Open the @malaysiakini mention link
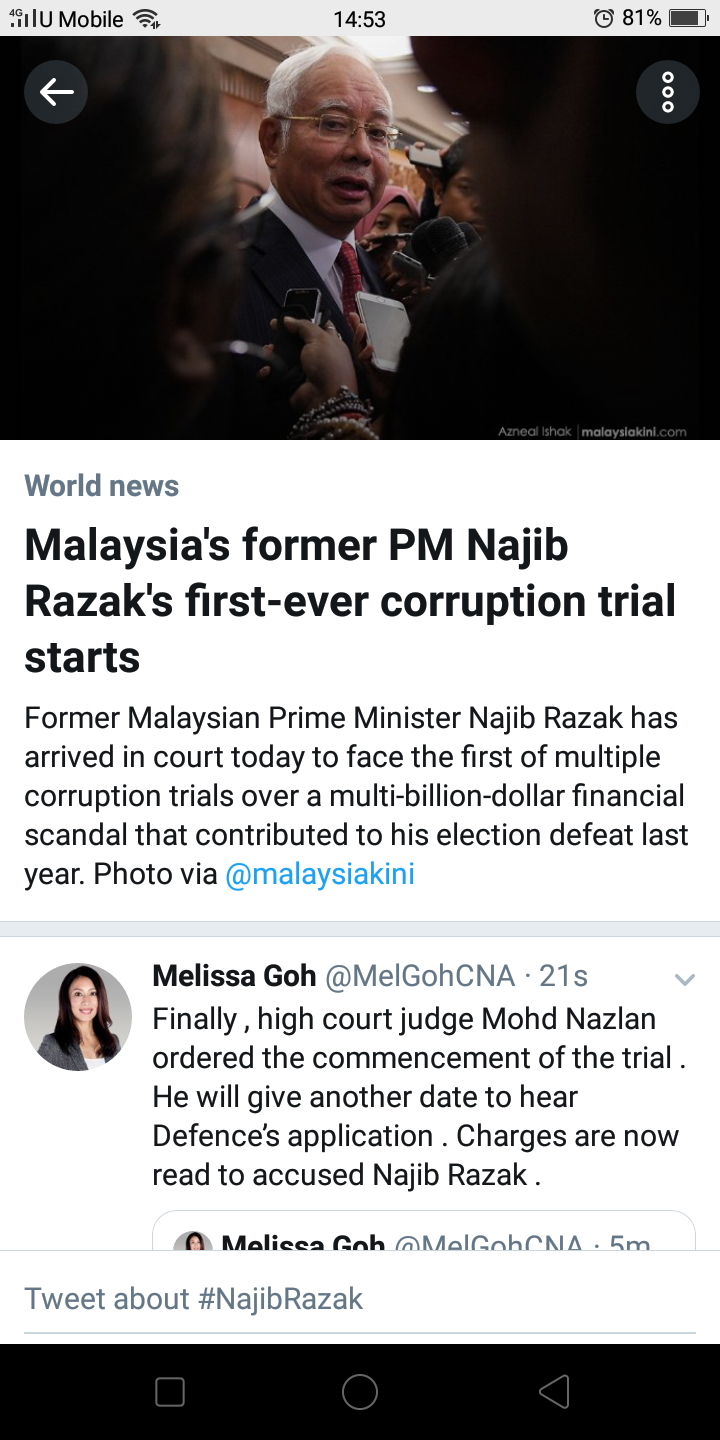Viewport: 720px width, 1440px height. point(319,874)
